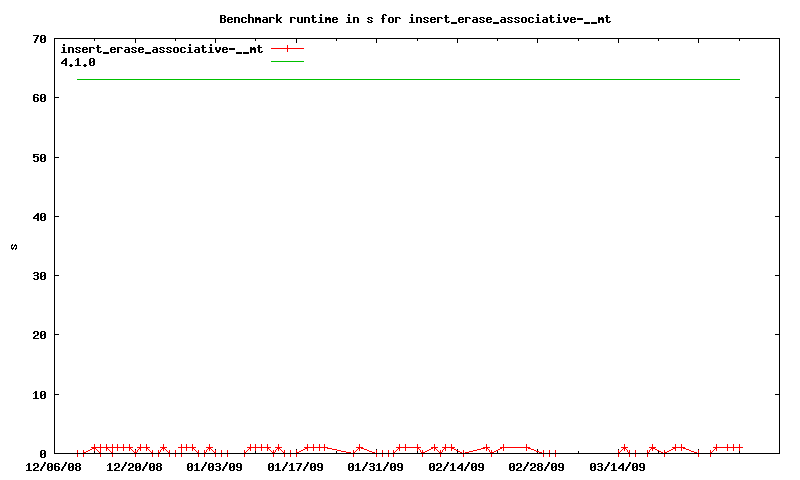Select the 60 tick on y-axis
The image size is (800, 480).
(x=40, y=98)
